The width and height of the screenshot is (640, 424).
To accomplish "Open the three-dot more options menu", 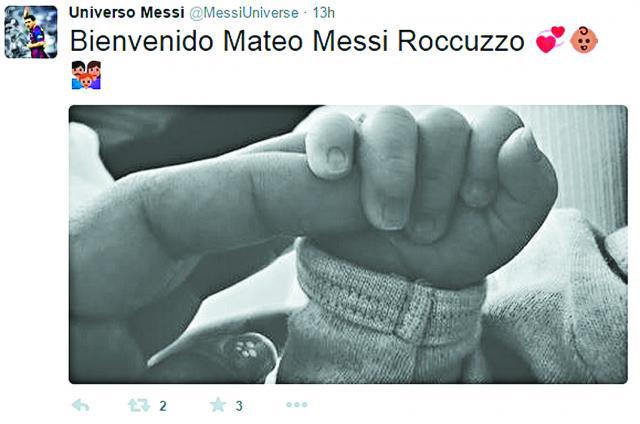I will 297,405.
